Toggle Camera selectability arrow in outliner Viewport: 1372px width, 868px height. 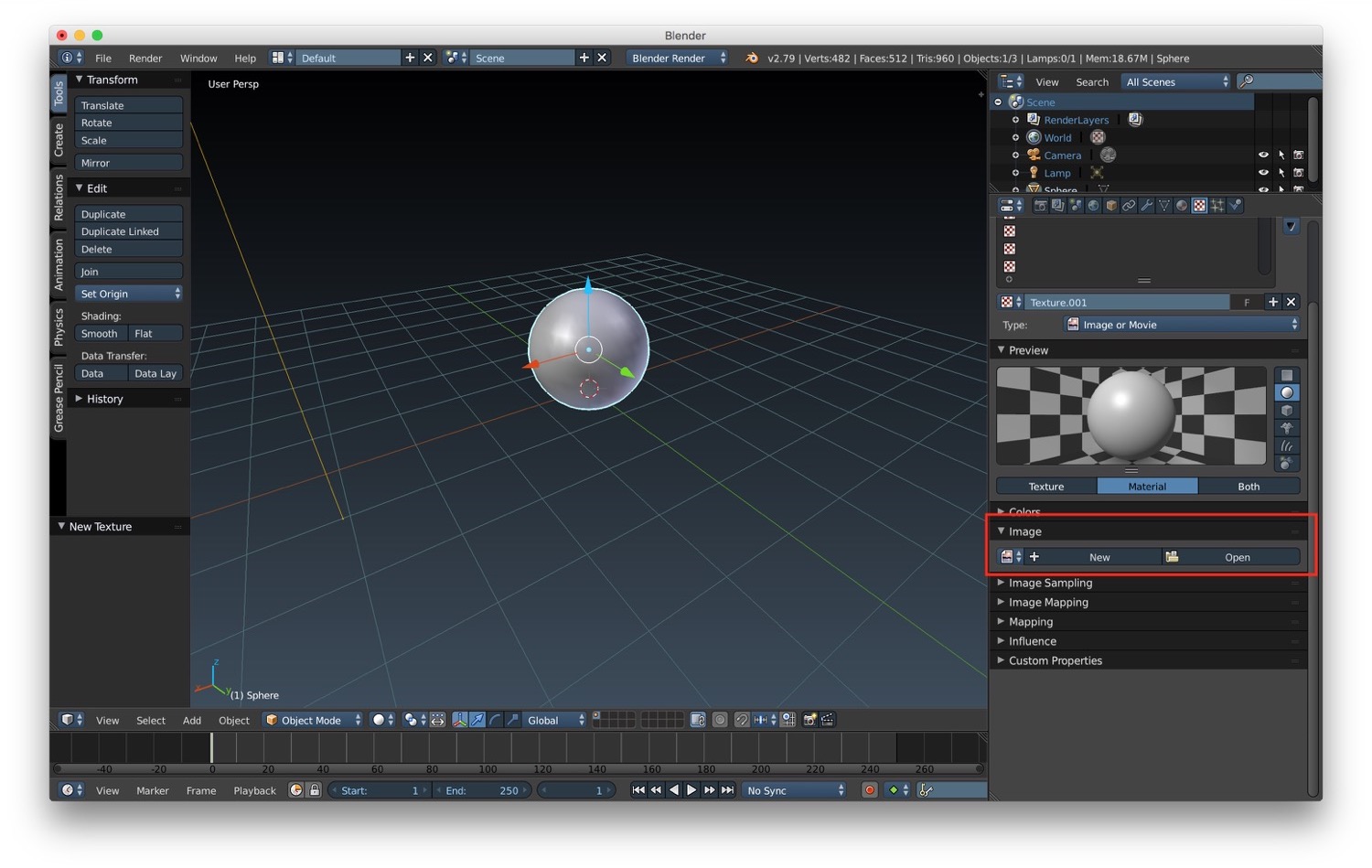[1281, 155]
